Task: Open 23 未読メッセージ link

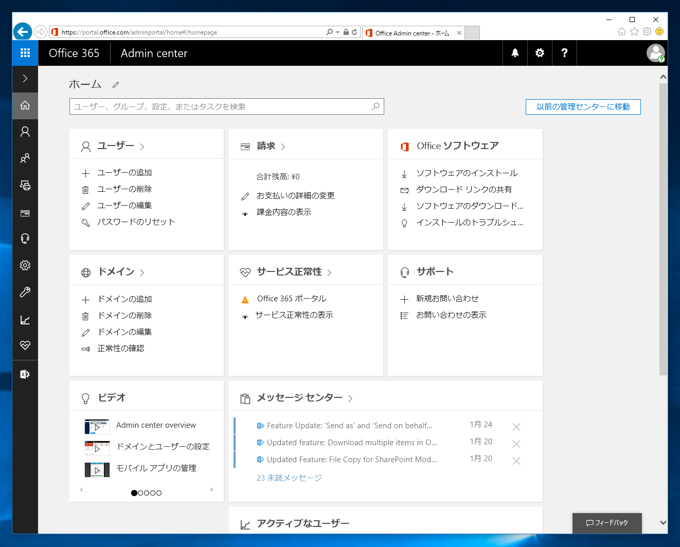Action: 289,478
